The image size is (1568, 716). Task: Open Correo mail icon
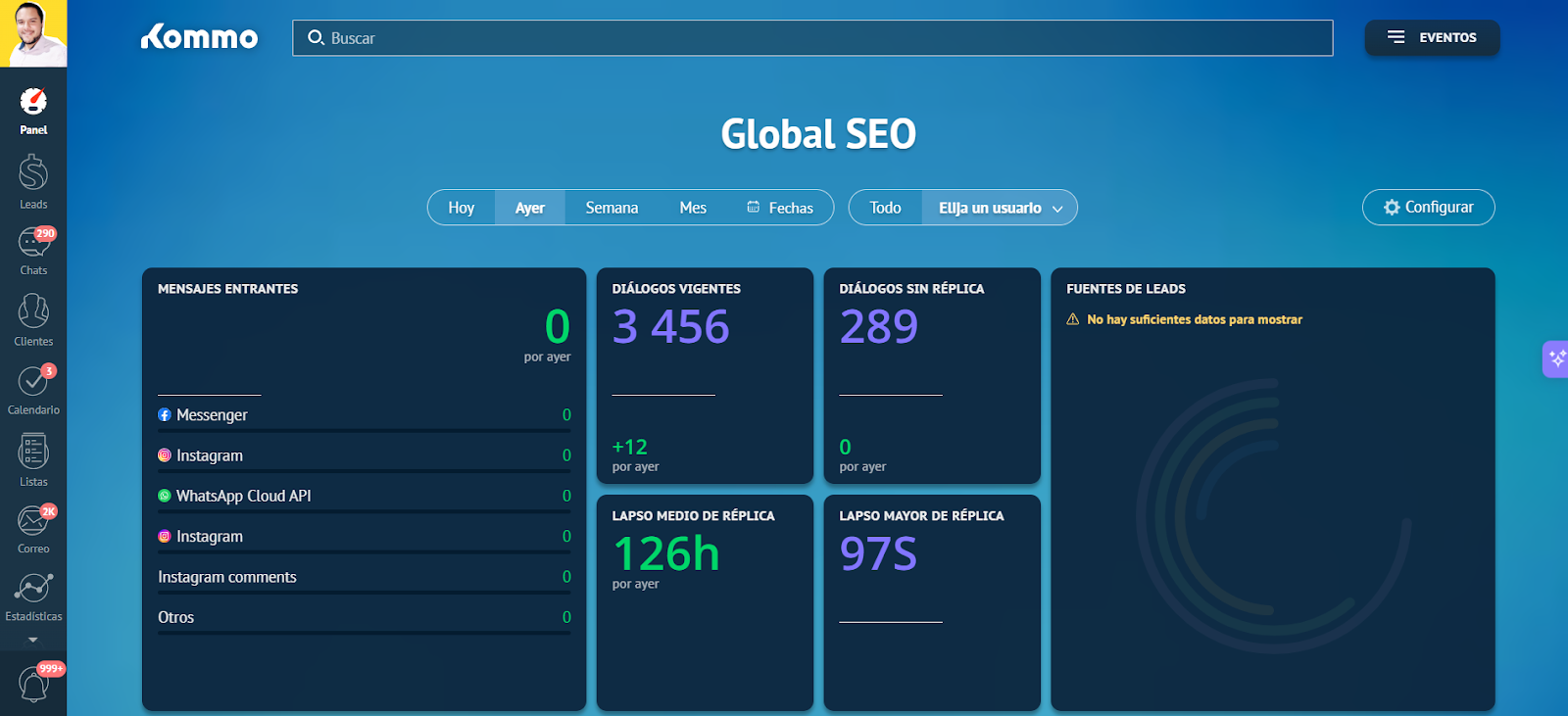(x=33, y=520)
